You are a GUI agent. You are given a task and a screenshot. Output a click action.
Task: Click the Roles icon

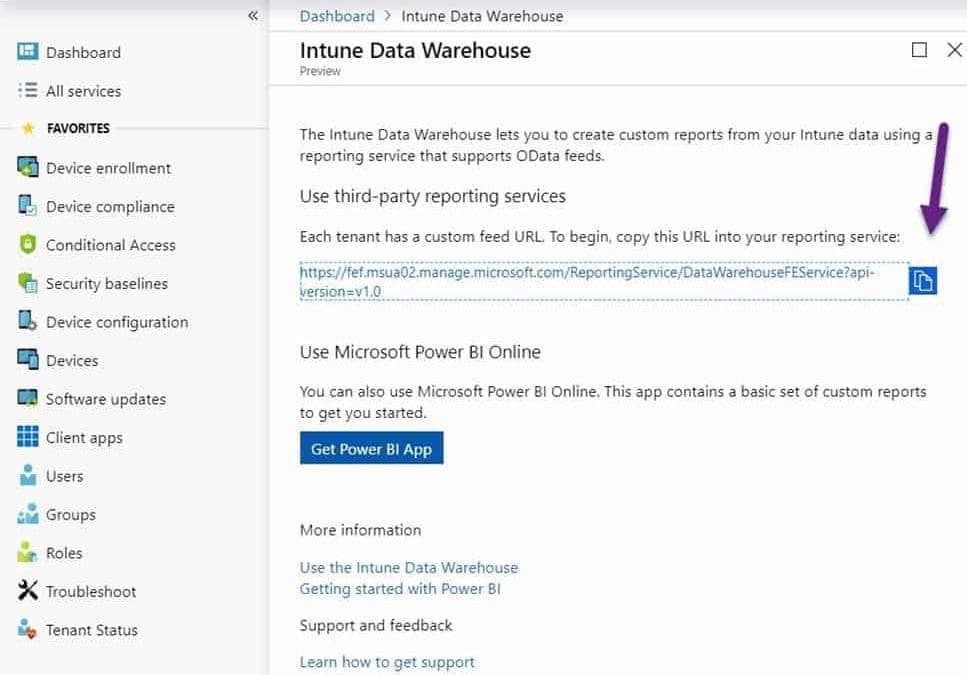[x=27, y=552]
